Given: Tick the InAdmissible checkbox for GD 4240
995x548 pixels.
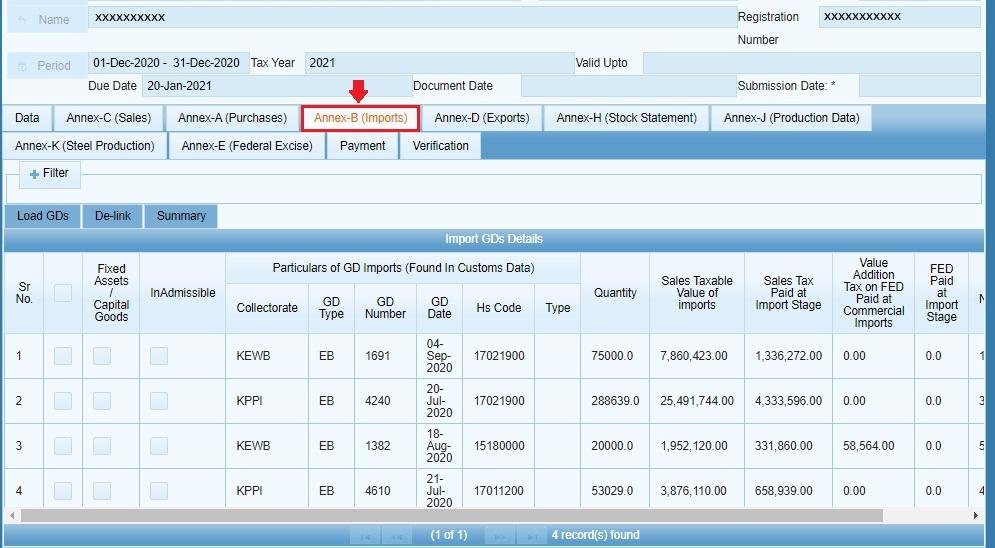Looking at the screenshot, I should (x=159, y=401).
